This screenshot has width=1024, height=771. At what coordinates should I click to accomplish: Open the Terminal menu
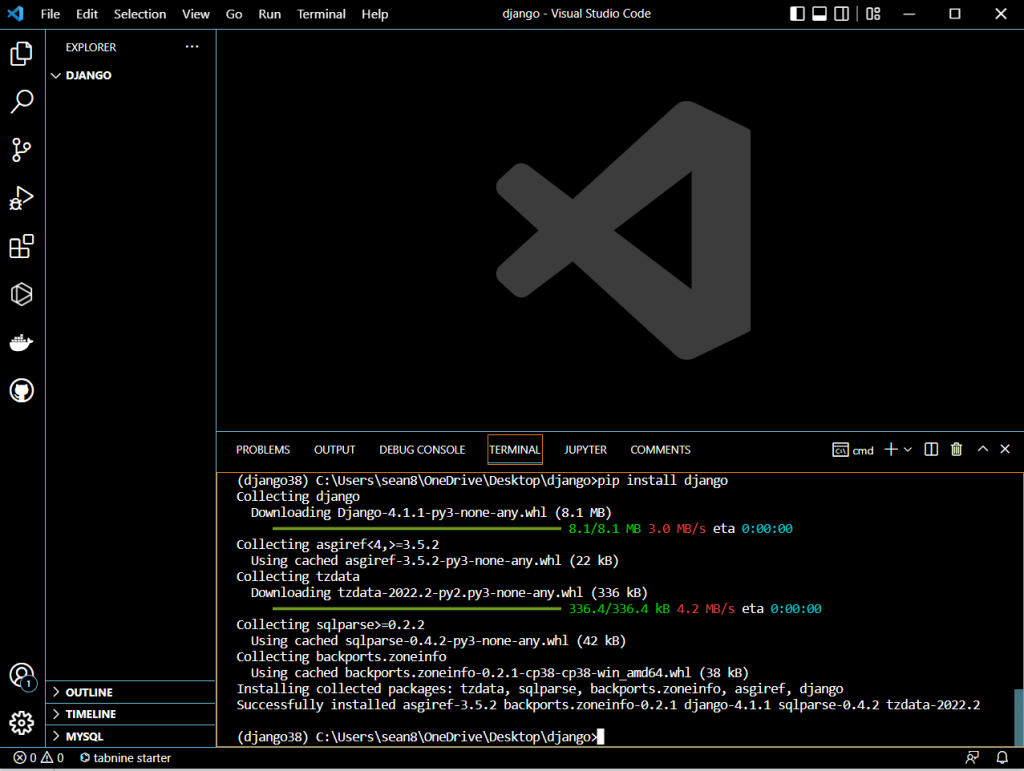321,14
